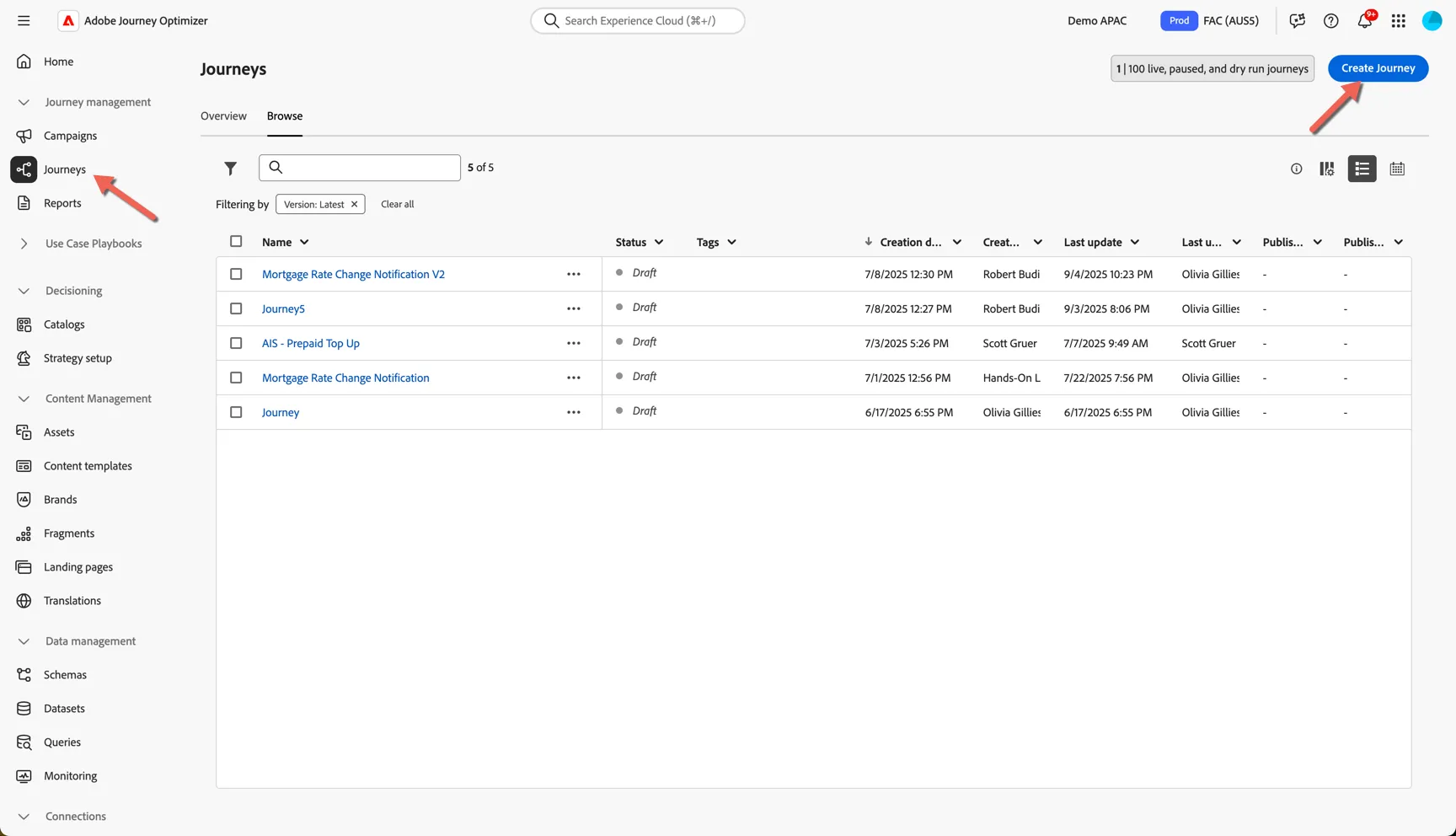This screenshot has width=1456, height=836.
Task: Switch to the Overview tab
Action: (223, 116)
